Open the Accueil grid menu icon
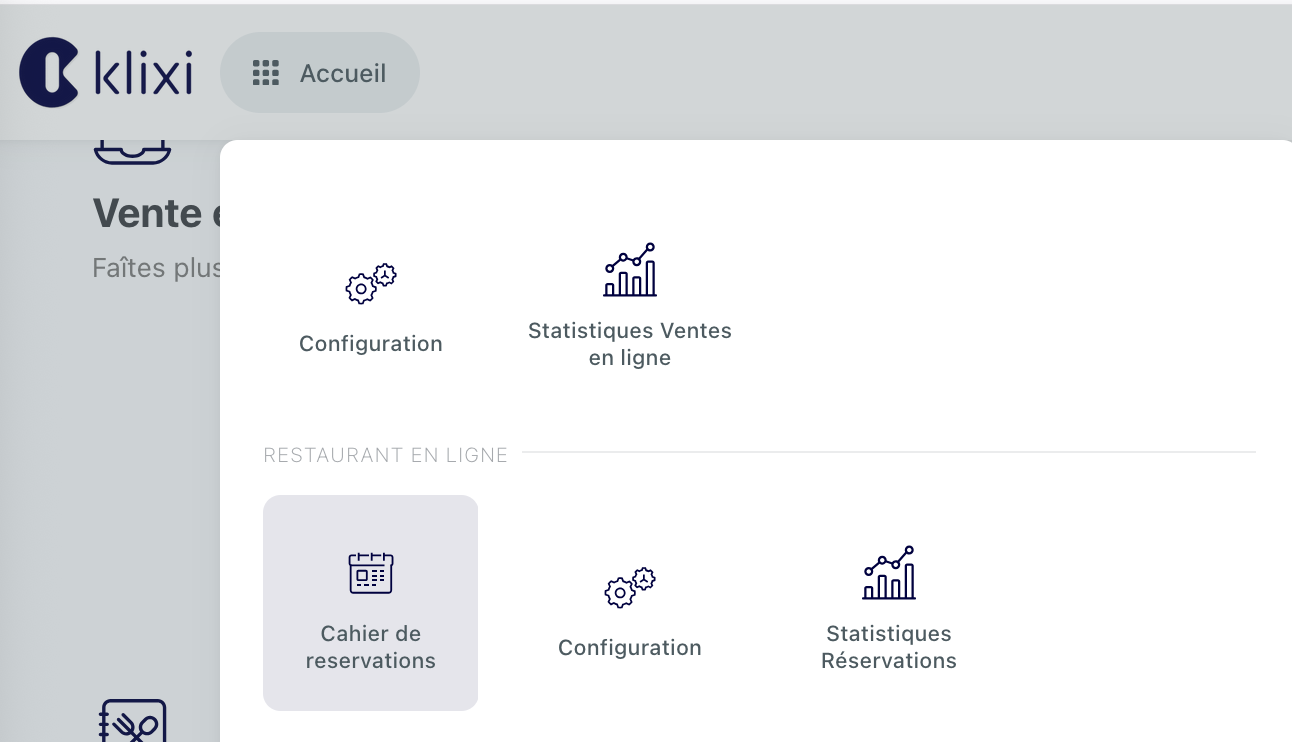 click(x=265, y=73)
